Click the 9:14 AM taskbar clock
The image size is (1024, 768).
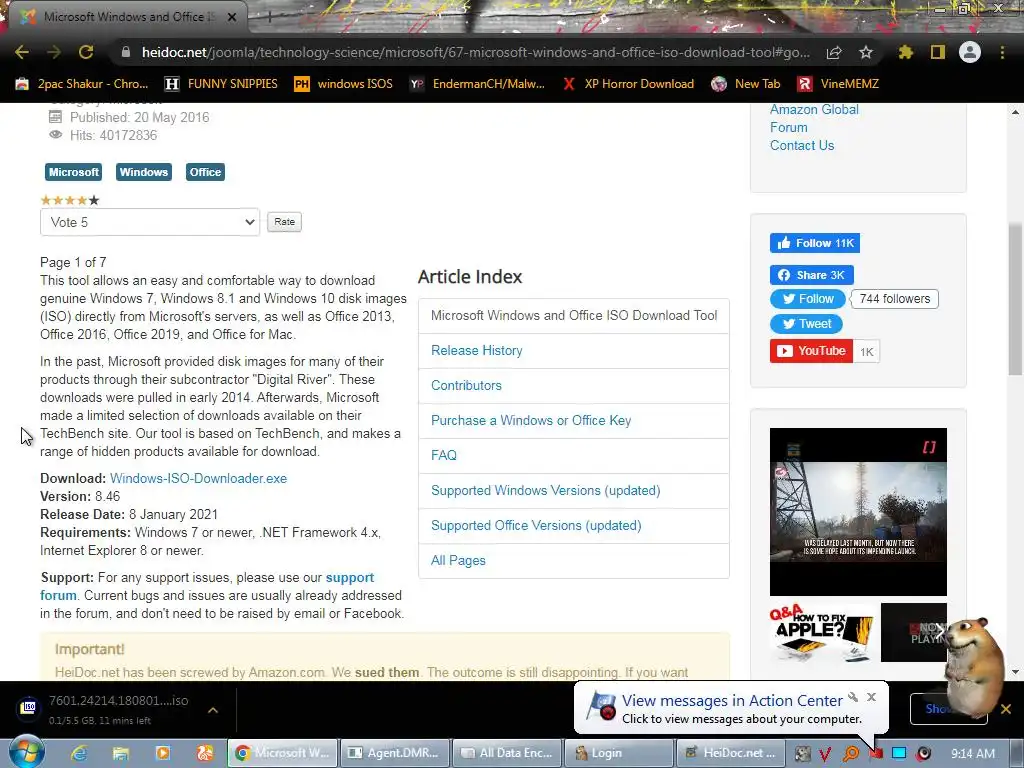(973, 754)
